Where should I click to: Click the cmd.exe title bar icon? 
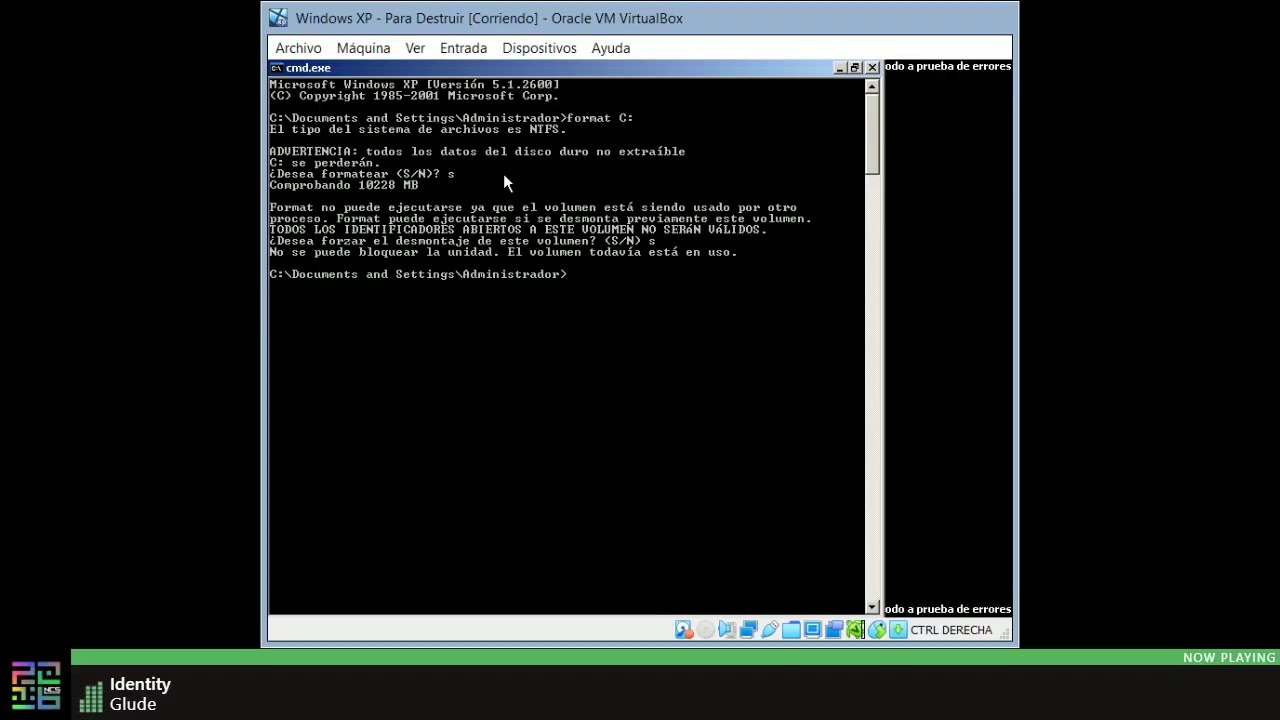[x=277, y=68]
